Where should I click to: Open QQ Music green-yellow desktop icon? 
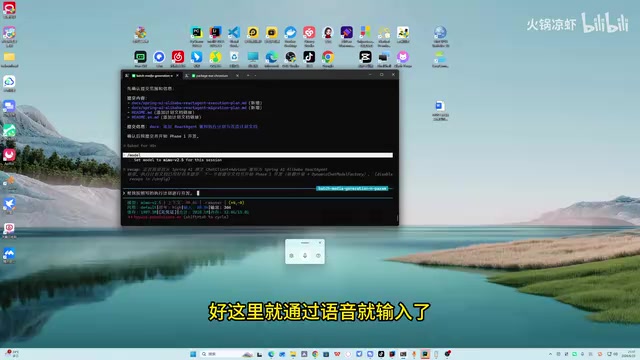[x=215, y=57]
